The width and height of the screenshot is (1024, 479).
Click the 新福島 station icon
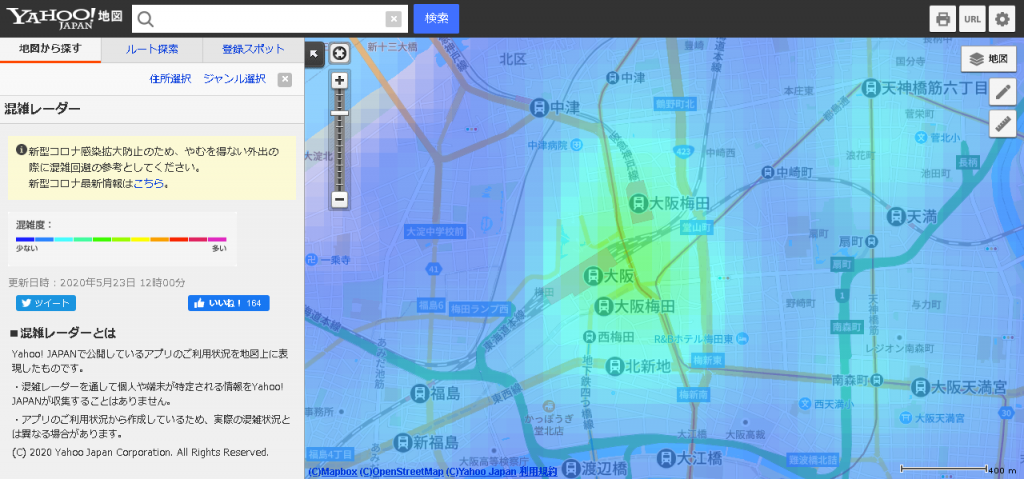click(x=403, y=442)
